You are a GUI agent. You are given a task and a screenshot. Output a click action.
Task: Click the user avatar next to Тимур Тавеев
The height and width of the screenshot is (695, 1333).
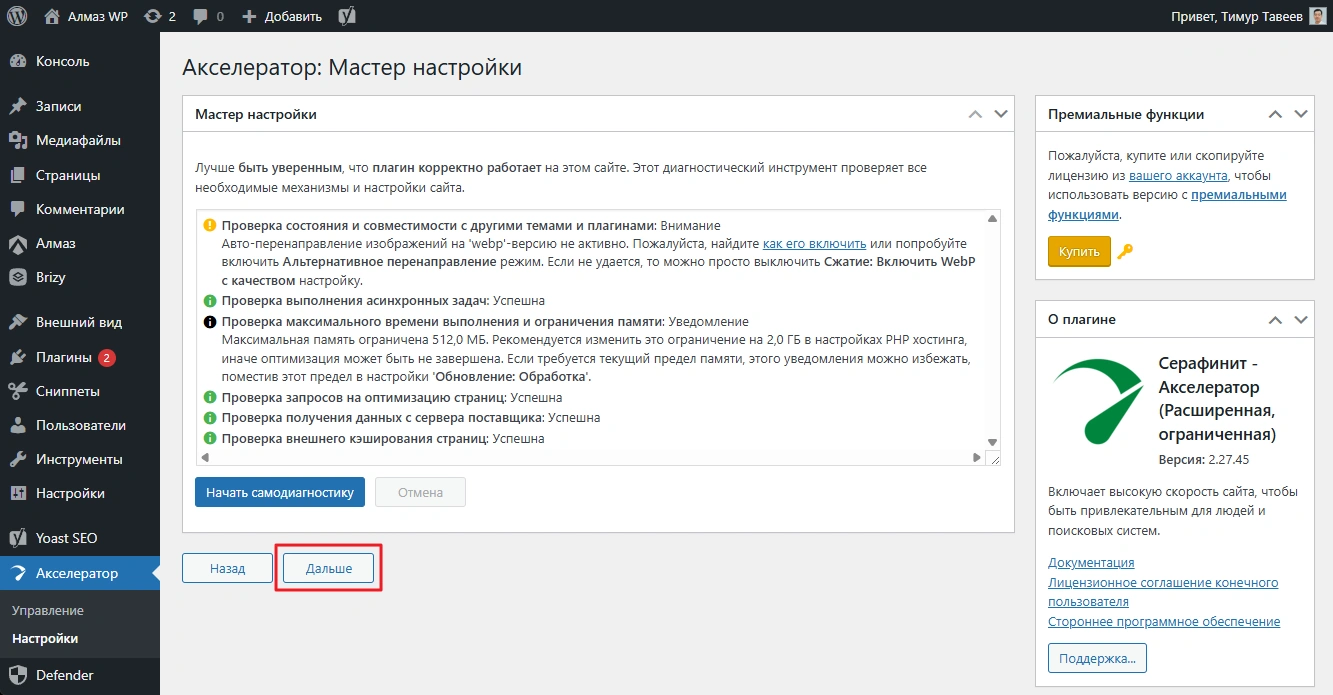pyautogui.click(x=1317, y=16)
